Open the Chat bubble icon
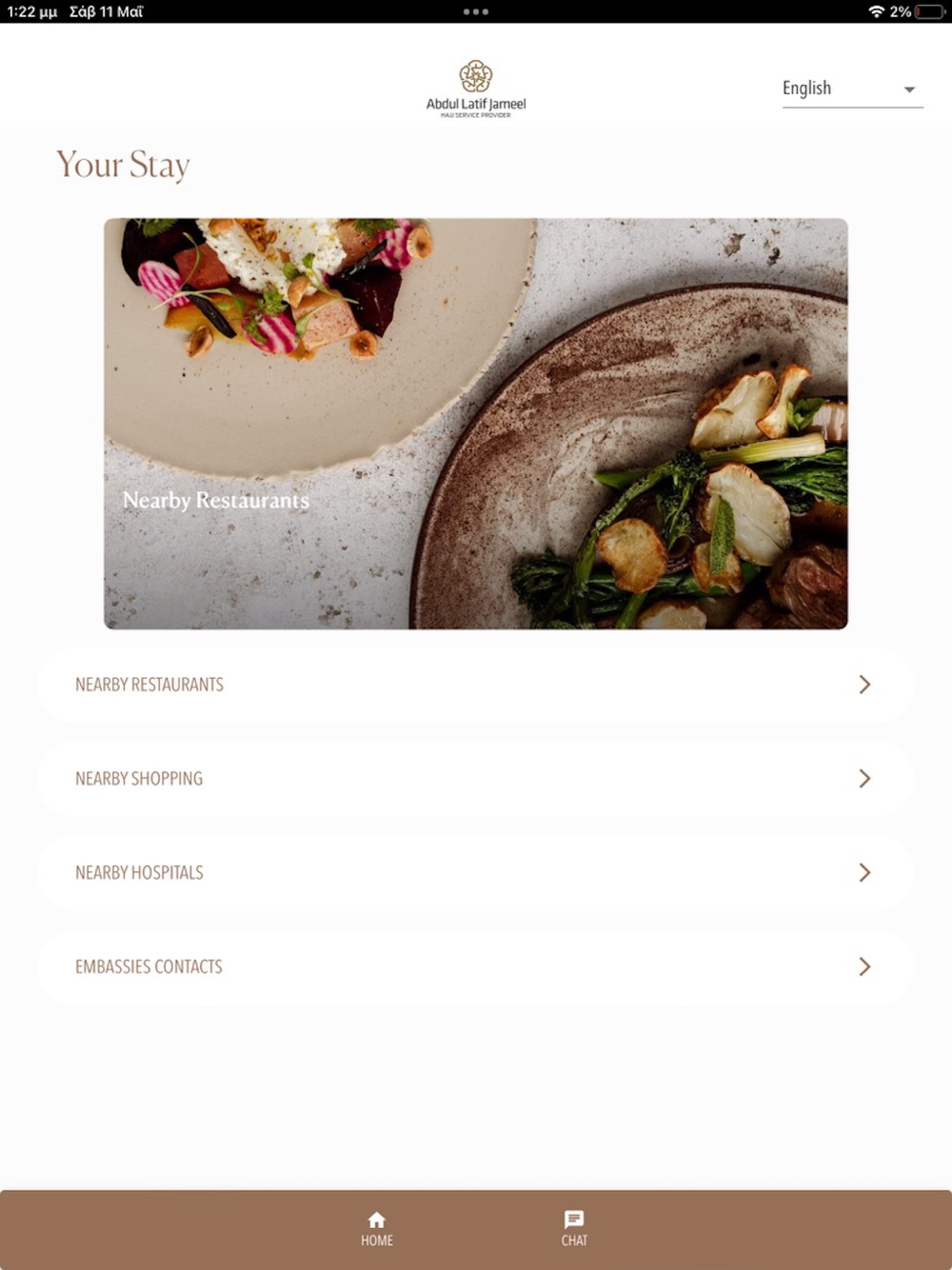Screen dimensions: 952x1270 pyautogui.click(x=574, y=1220)
